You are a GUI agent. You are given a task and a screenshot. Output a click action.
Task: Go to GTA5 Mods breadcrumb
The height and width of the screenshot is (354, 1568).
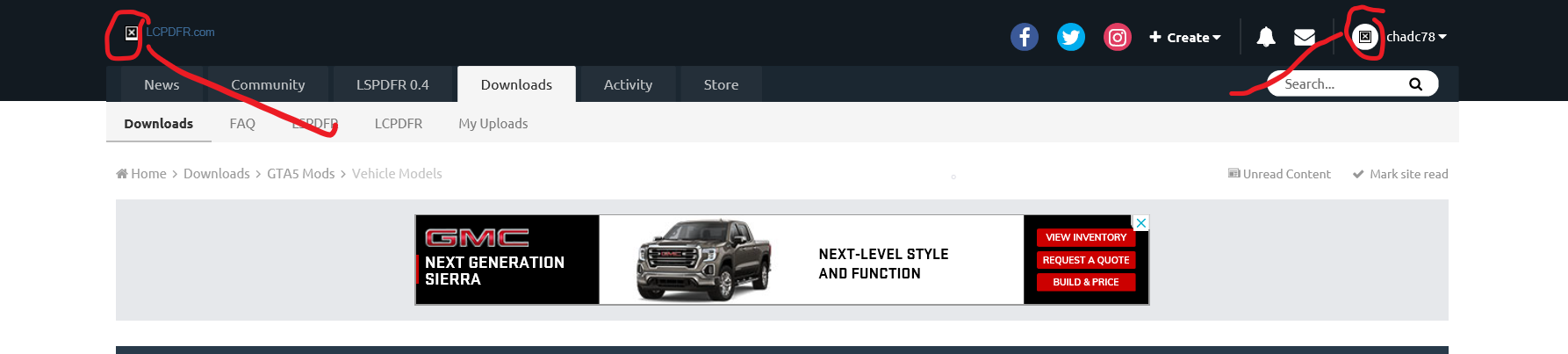[x=301, y=174]
